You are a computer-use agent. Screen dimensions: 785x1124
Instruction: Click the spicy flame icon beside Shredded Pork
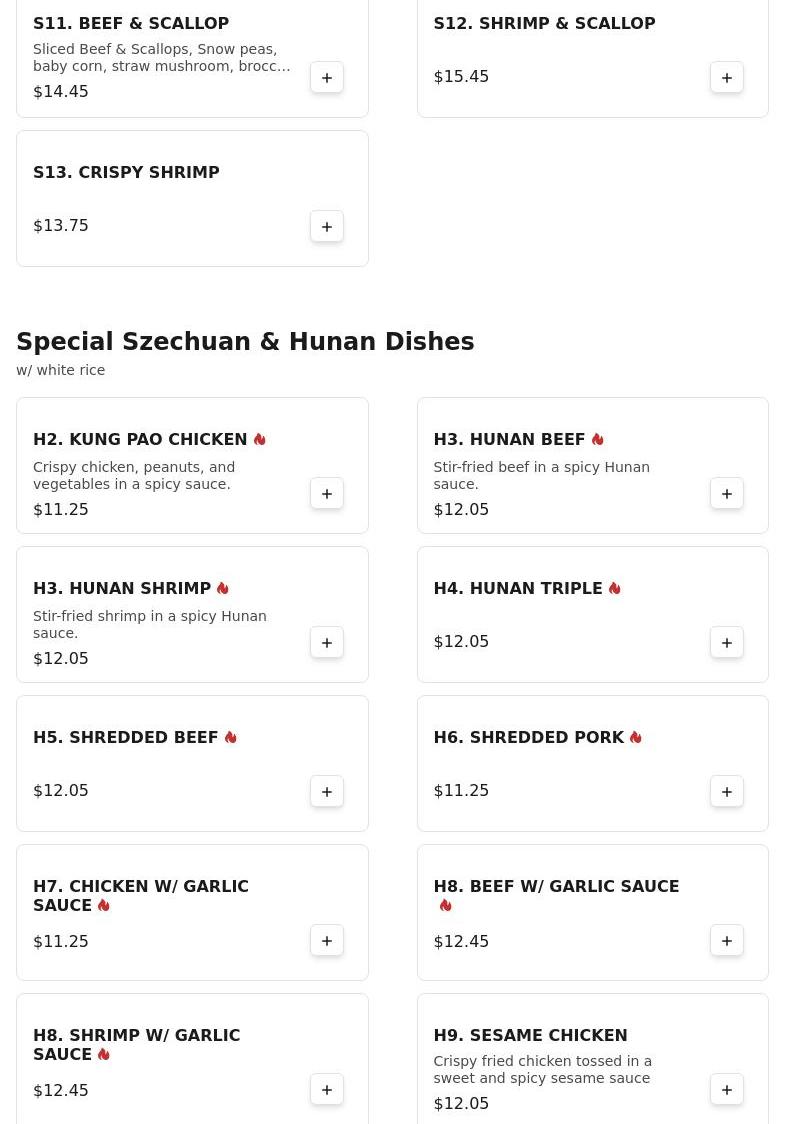[x=636, y=738]
